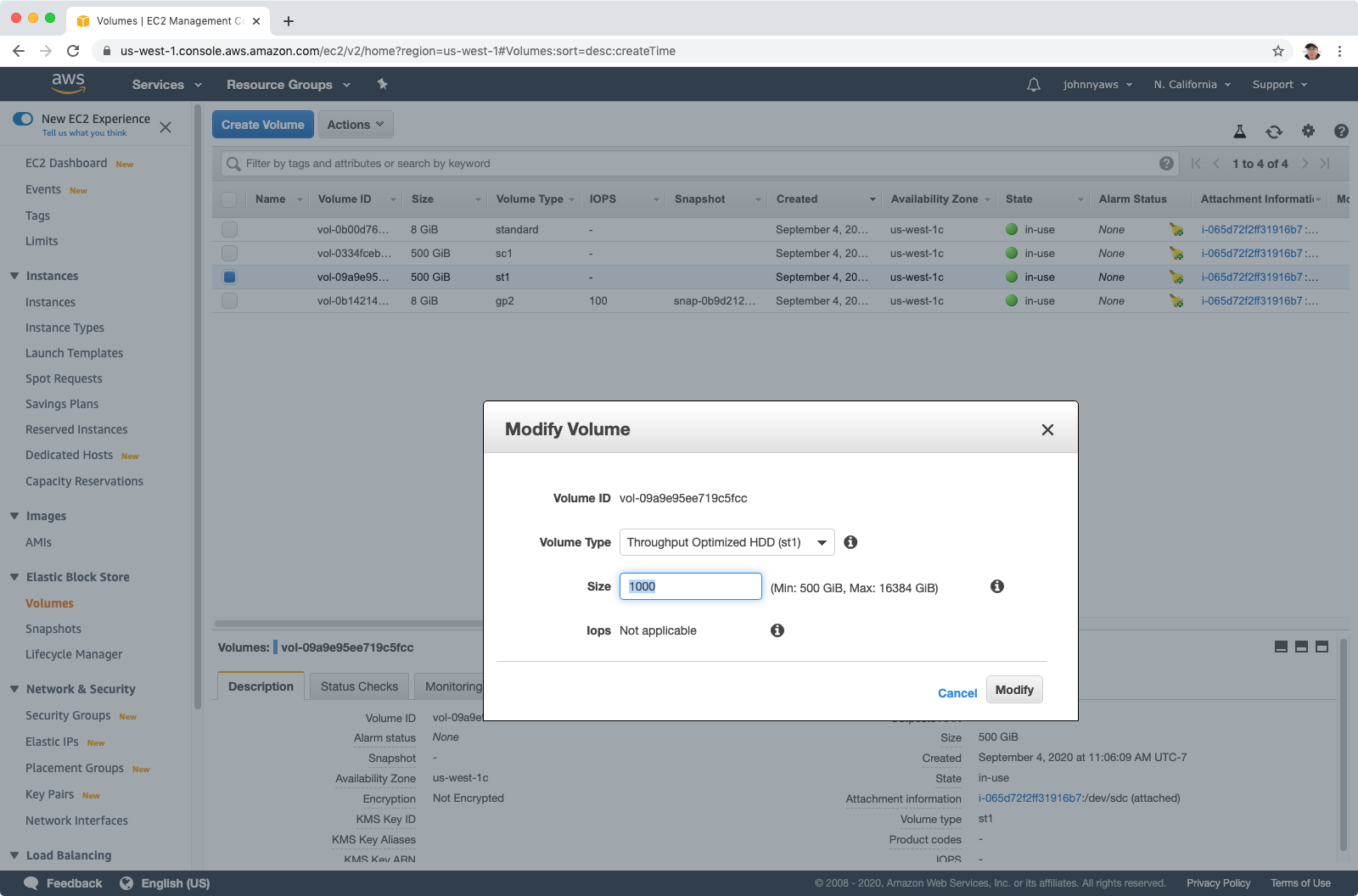1358x896 pixels.
Task: Check the vol-0b00d76 row checkbox
Action: pyautogui.click(x=229, y=229)
